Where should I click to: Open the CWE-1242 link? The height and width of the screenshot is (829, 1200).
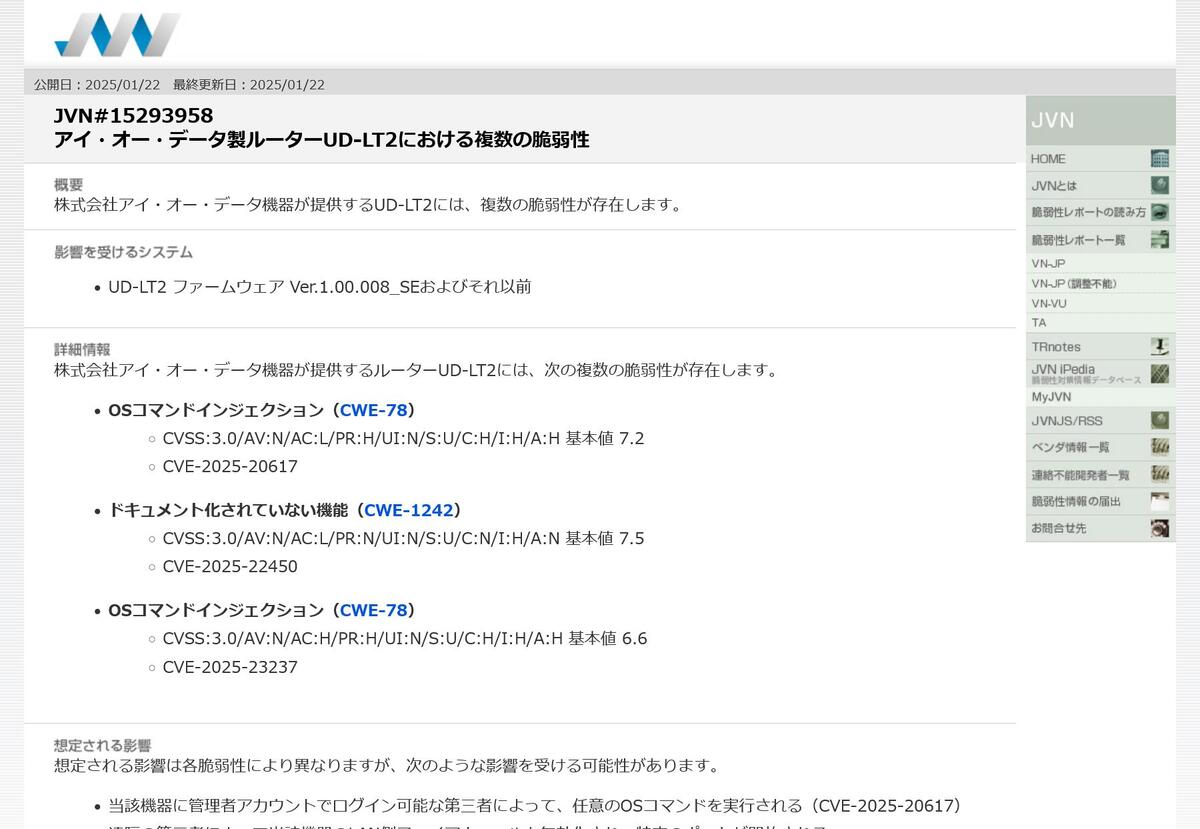point(409,510)
